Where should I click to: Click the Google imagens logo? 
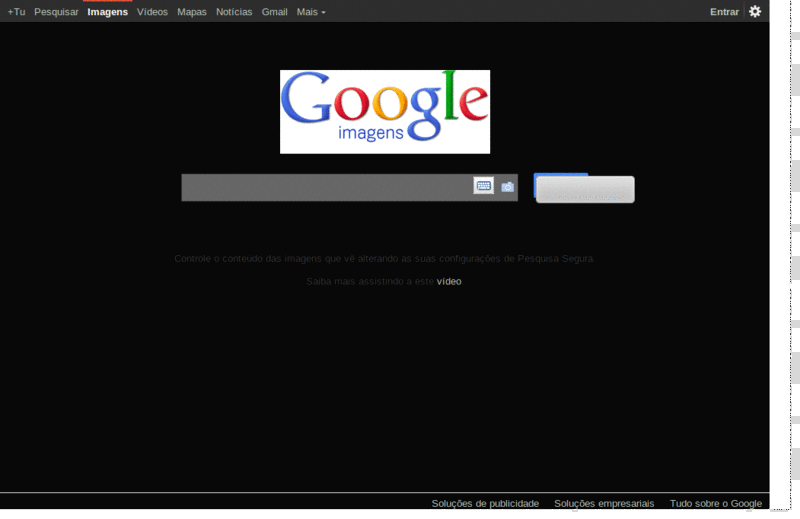[385, 112]
